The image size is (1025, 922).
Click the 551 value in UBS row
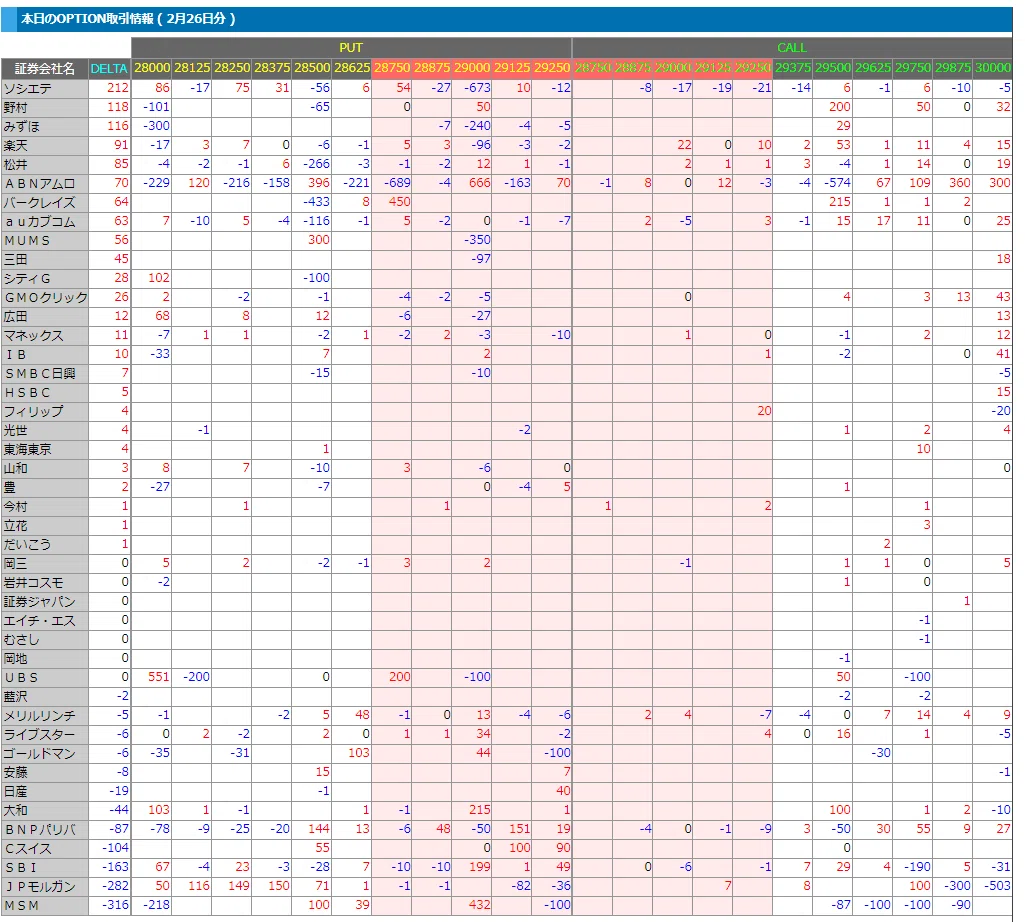(159, 677)
